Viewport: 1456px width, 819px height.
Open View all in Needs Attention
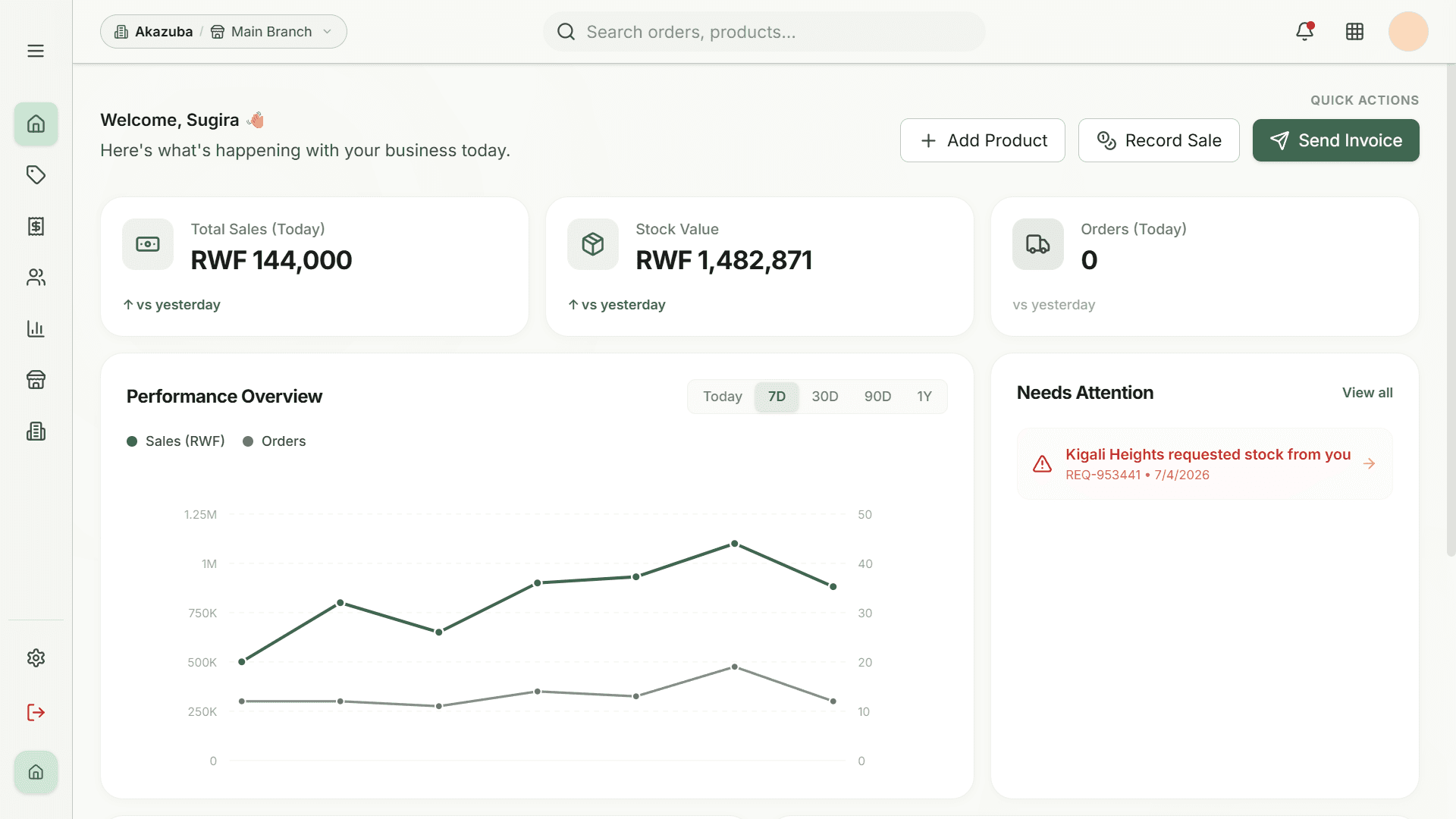pos(1367,393)
